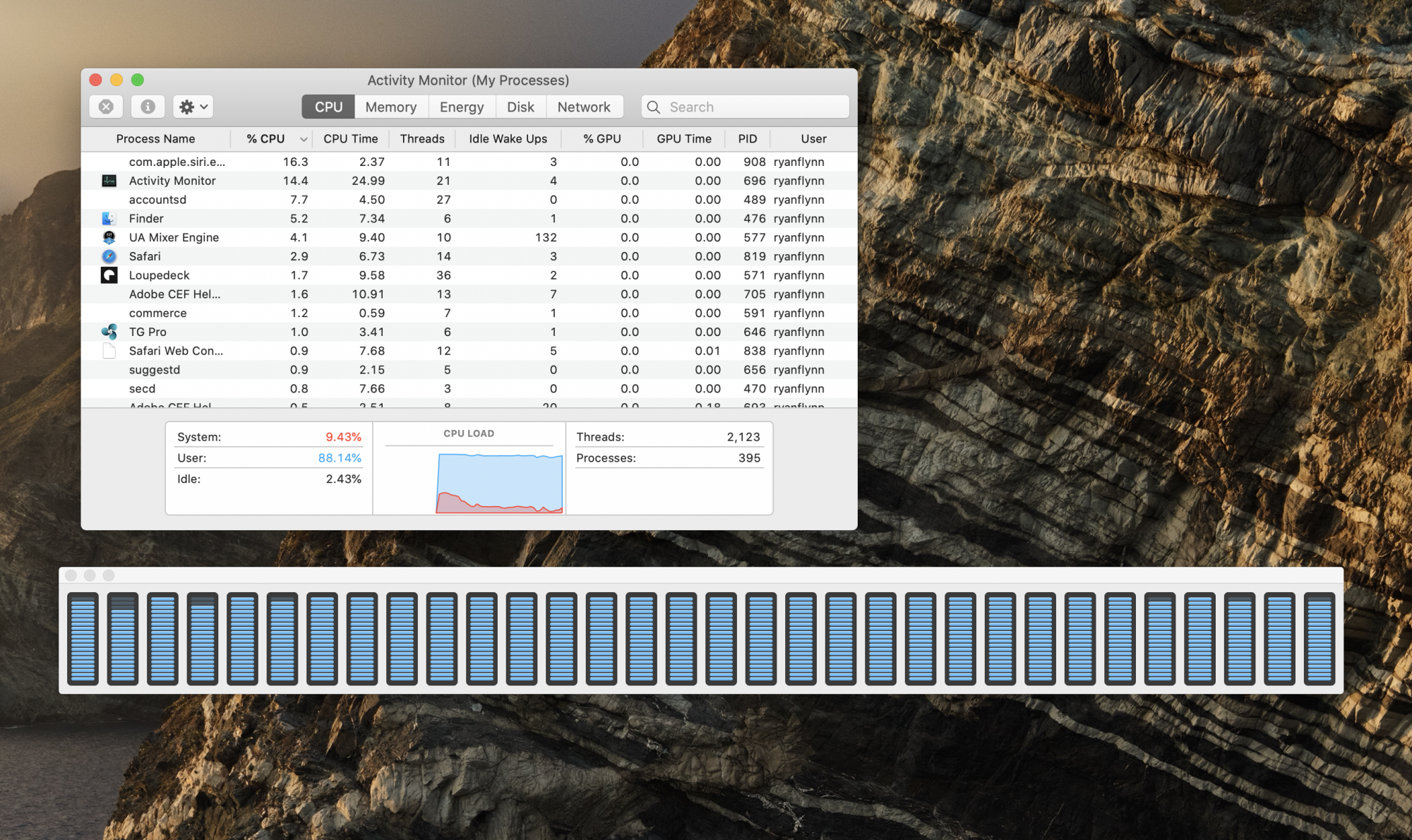Click the Quit Process stop icon
The width and height of the screenshot is (1412, 840).
pos(106,107)
